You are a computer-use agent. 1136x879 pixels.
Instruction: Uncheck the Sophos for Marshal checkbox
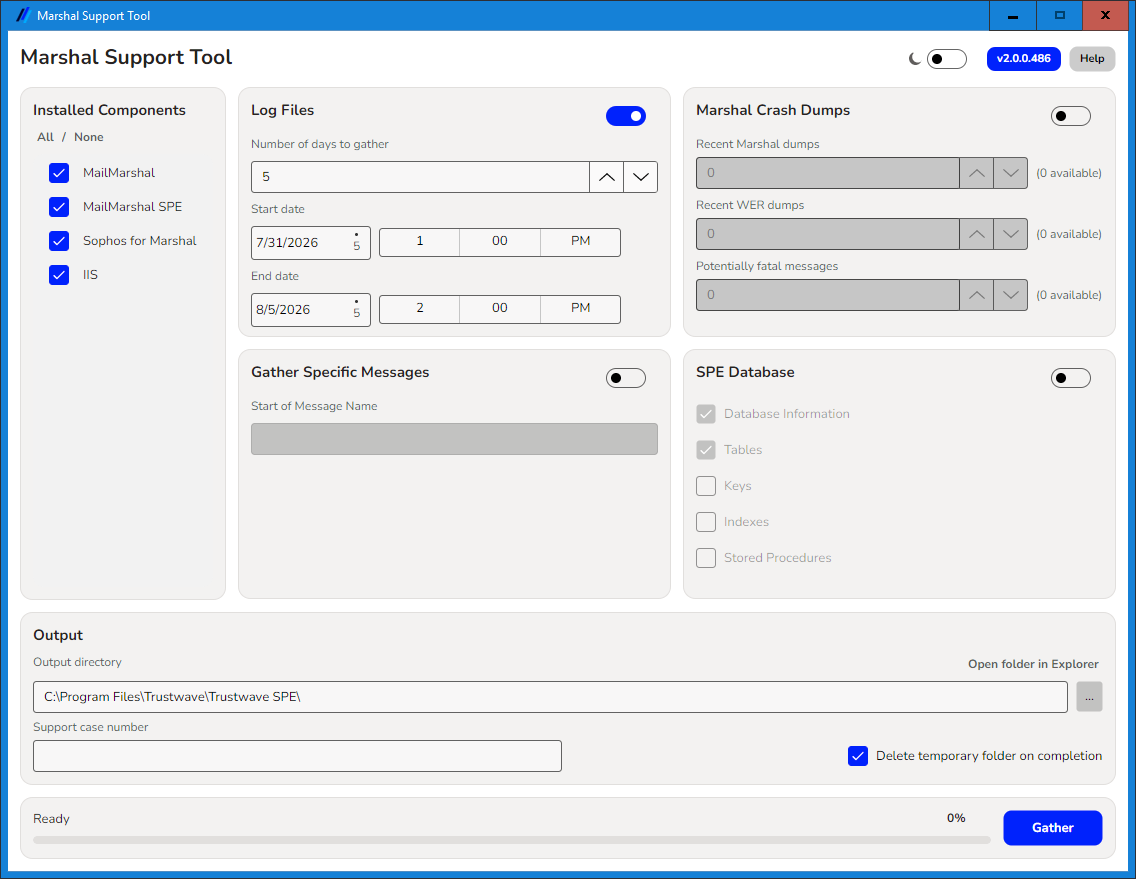pyautogui.click(x=59, y=241)
